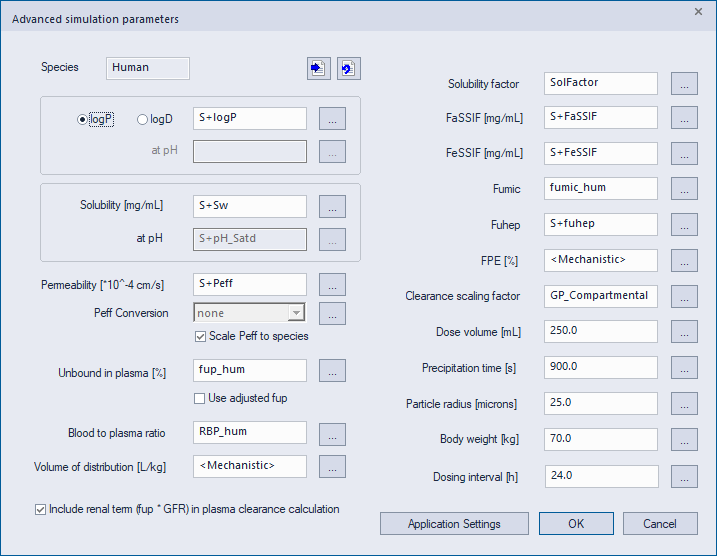Click ellipsis button for FaSSIF
Image resolution: width=717 pixels, height=556 pixels.
tap(685, 118)
